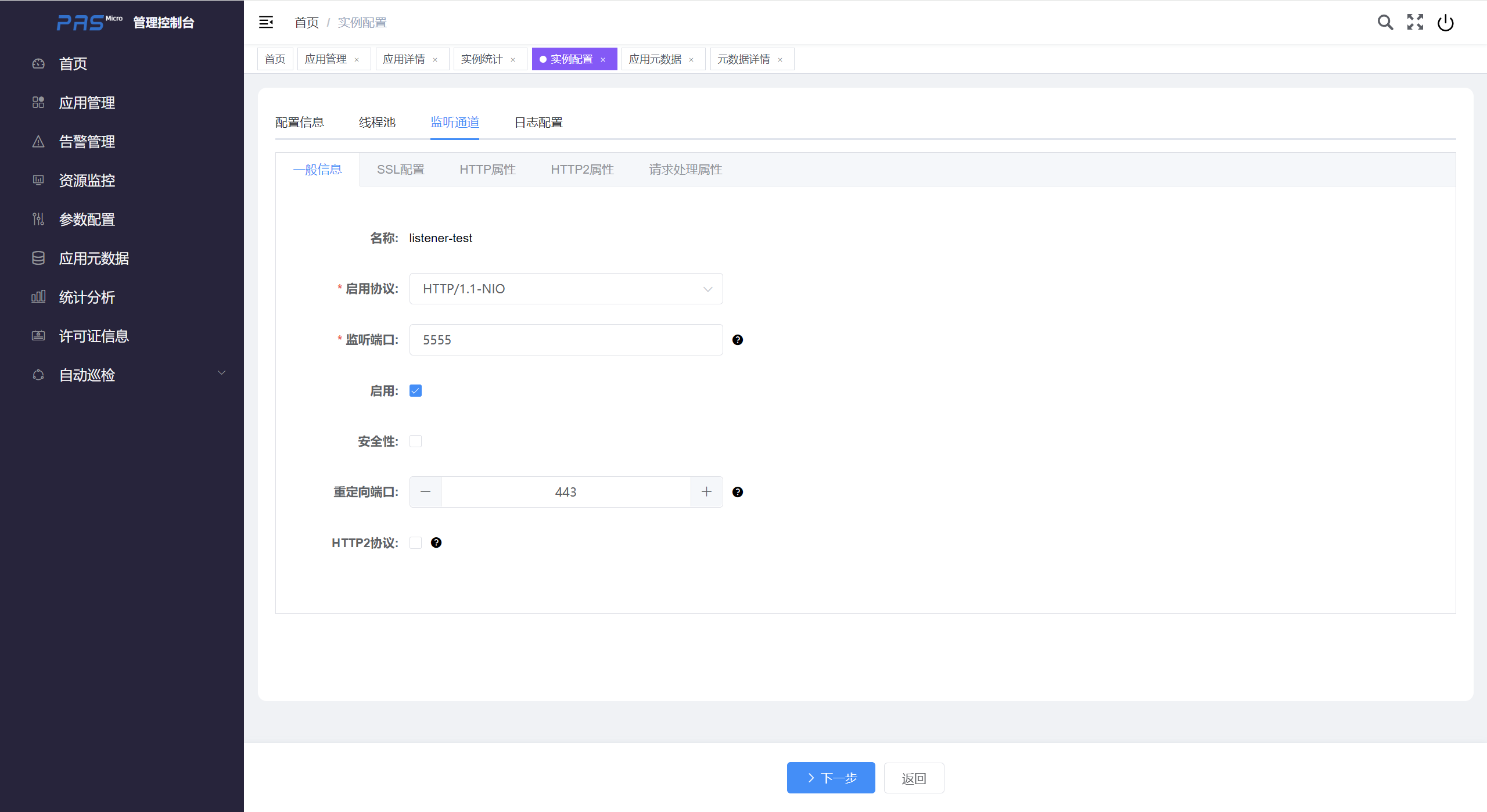Click help icon beside HTTP2协议 checkbox
1487x812 pixels.
point(436,542)
